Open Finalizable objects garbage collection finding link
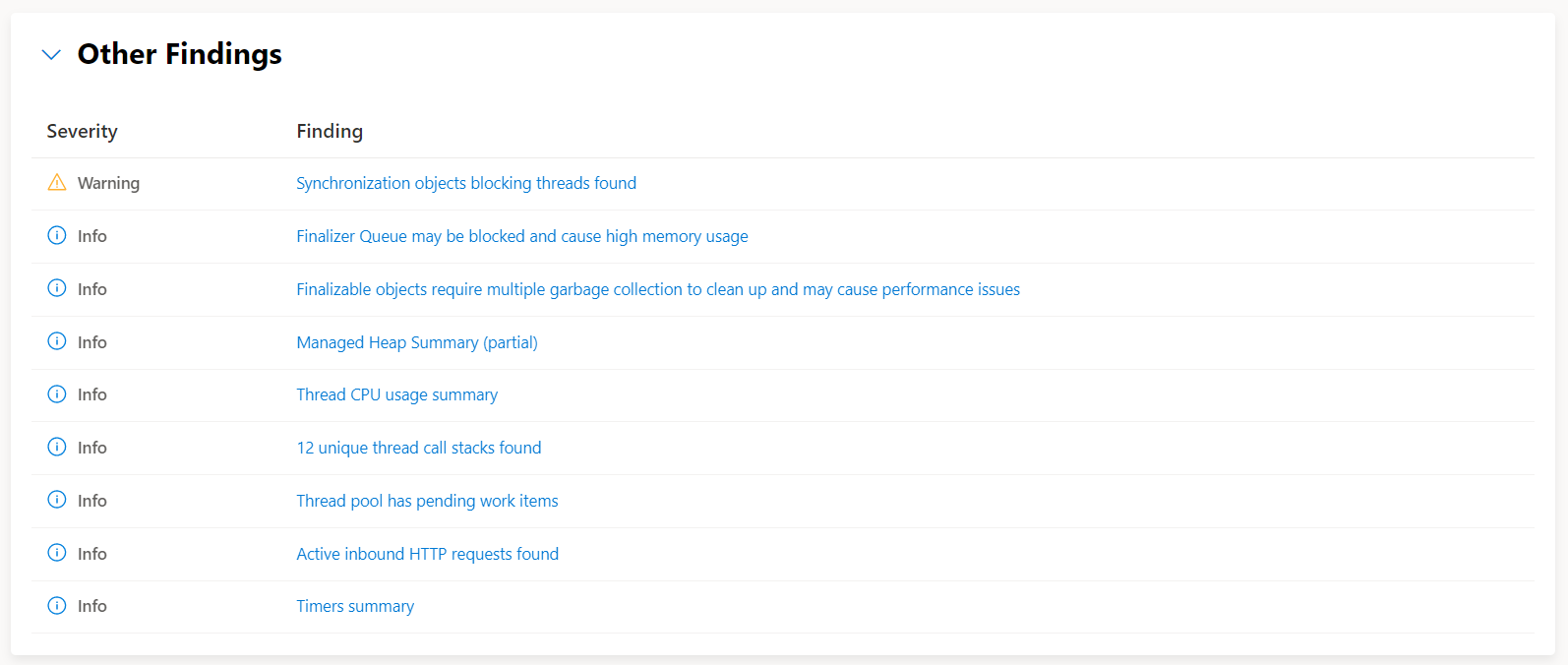This screenshot has height=665, width=1568. point(658,289)
